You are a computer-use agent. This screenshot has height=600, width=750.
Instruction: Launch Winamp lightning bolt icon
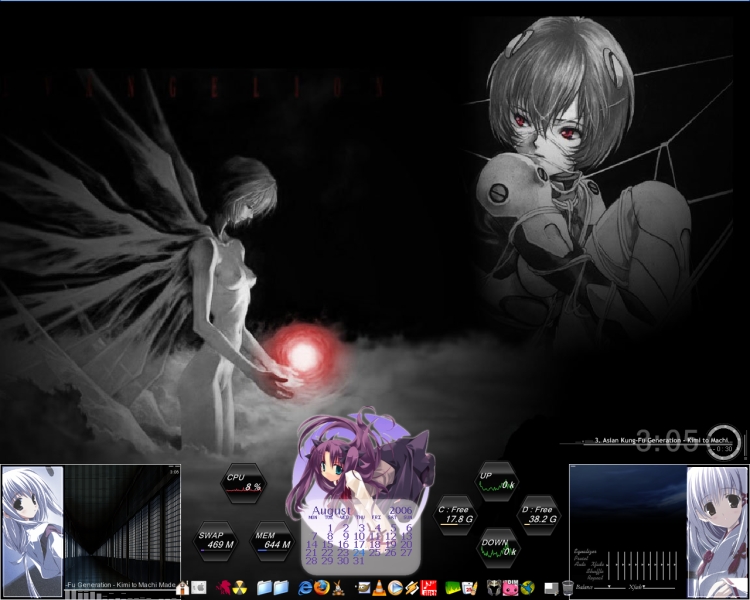[412, 587]
